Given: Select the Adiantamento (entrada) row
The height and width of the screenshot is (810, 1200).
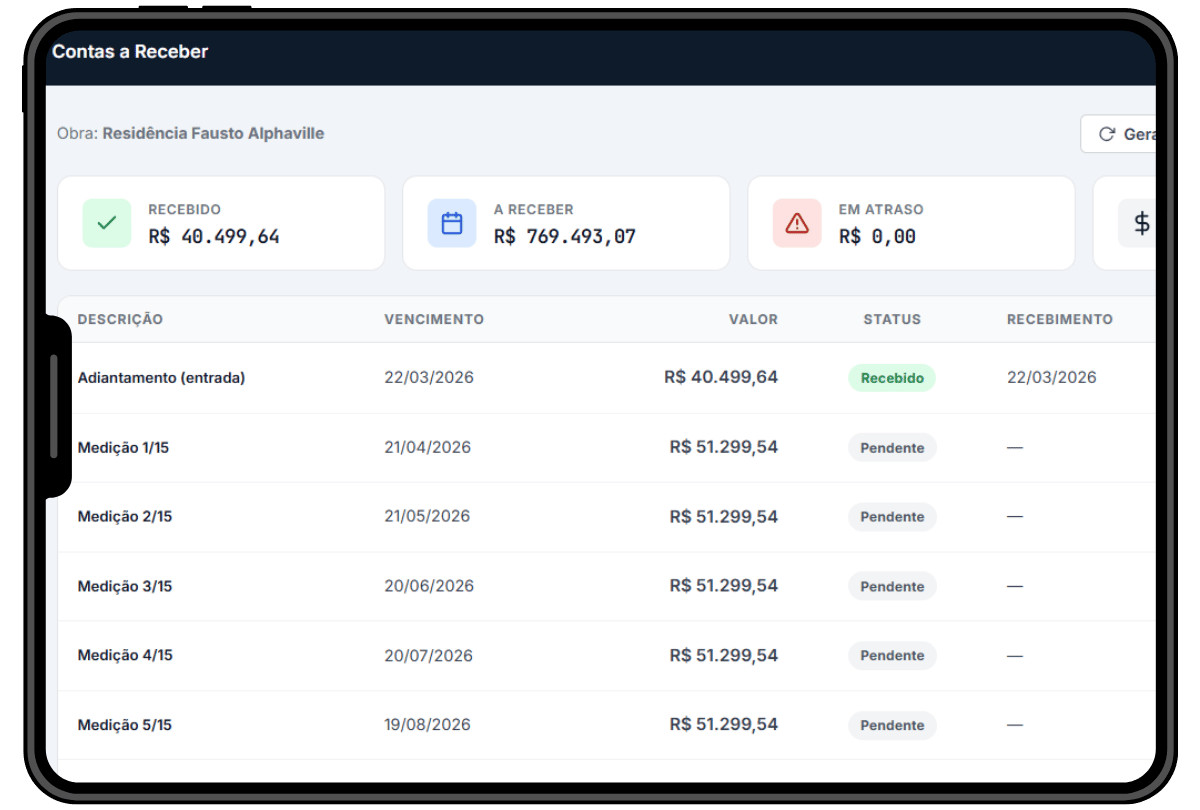Looking at the screenshot, I should [x=161, y=378].
